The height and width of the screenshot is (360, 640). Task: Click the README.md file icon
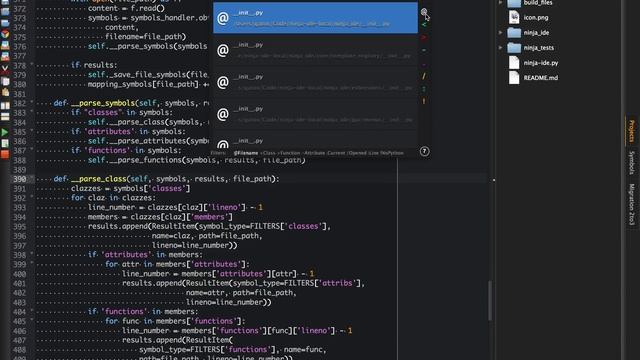tap(514, 78)
